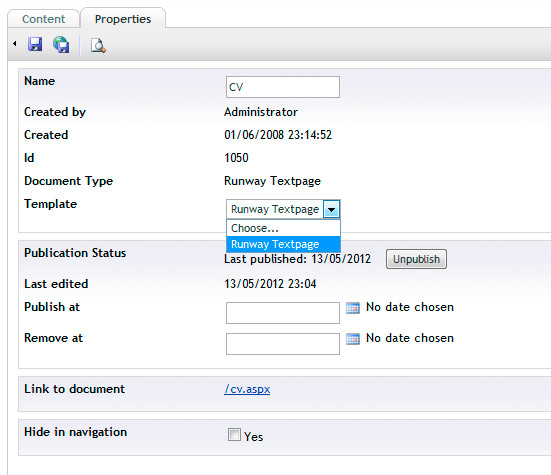
Task: Click the Save and publish globe icon
Action: pos(61,45)
